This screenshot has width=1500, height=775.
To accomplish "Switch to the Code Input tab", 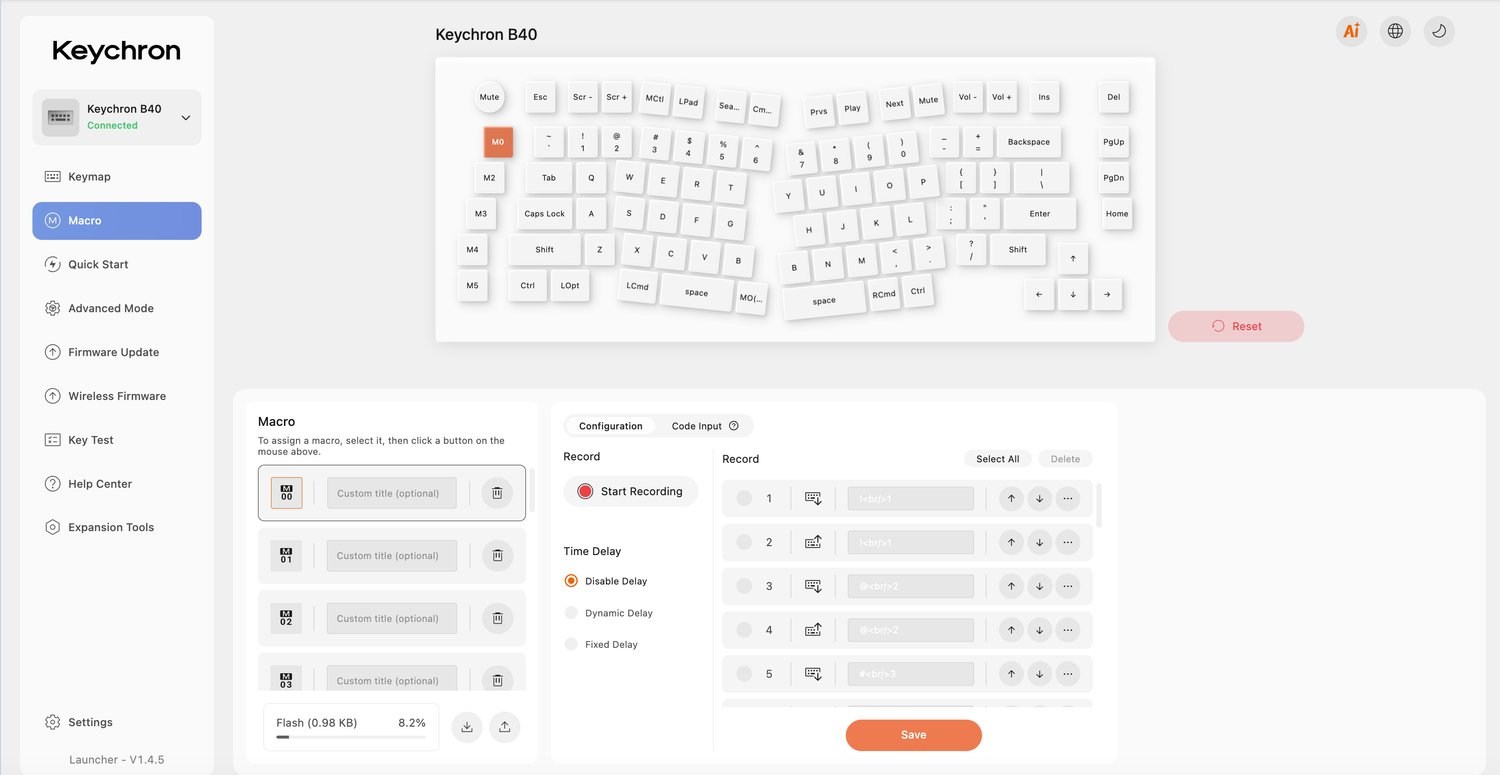I will tap(705, 426).
